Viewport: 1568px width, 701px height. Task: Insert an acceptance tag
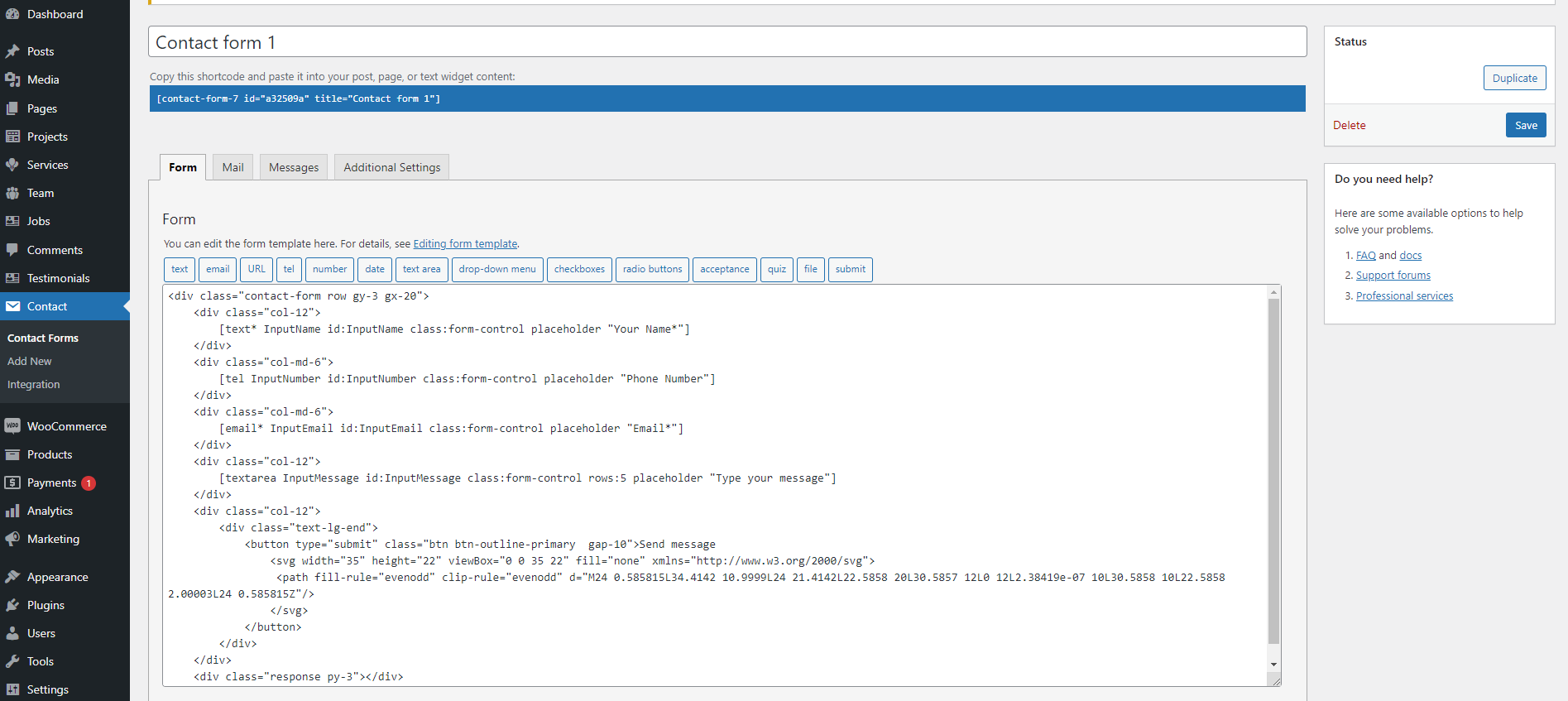pyautogui.click(x=724, y=270)
